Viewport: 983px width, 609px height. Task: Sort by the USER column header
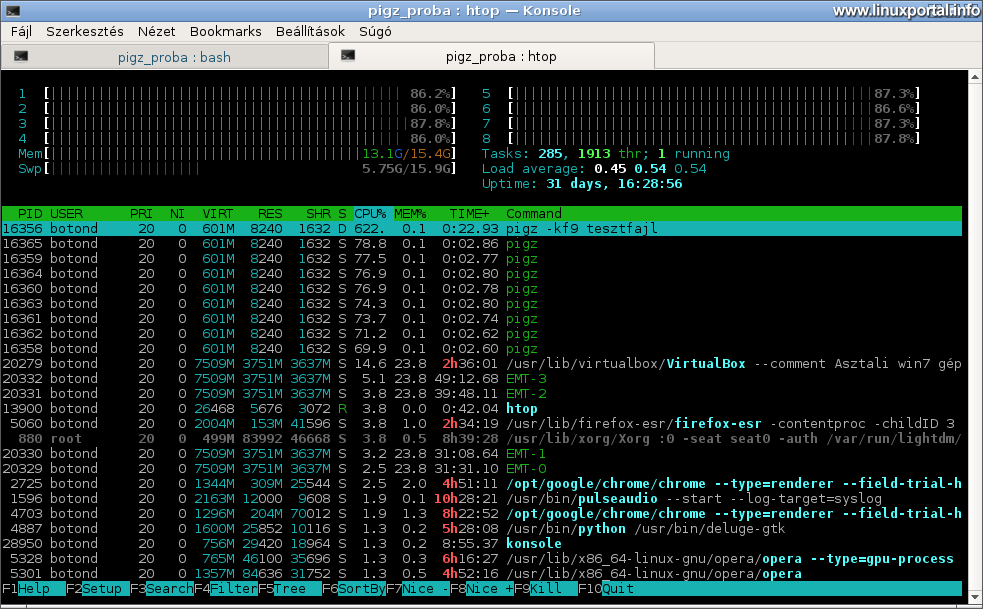click(66, 214)
